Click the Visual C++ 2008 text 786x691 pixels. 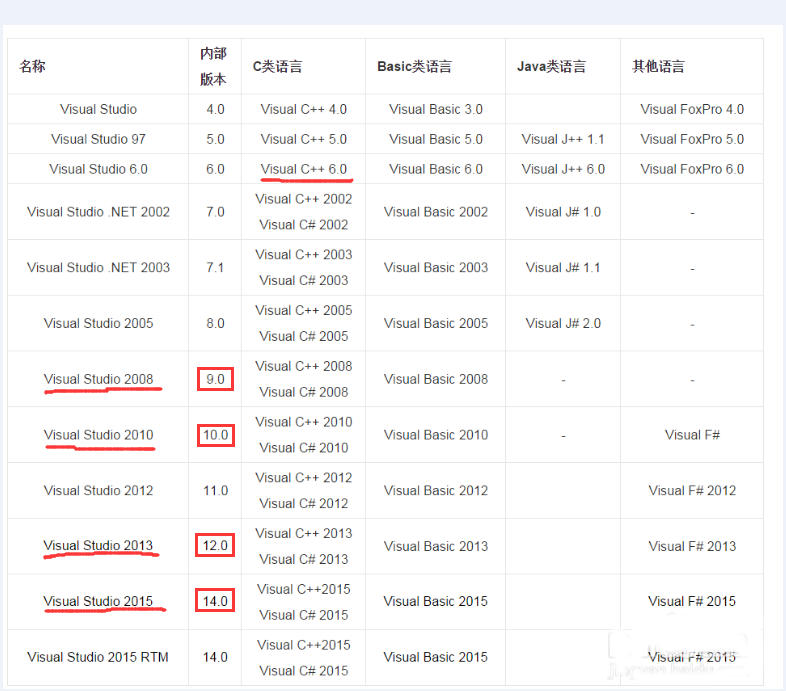pos(304,366)
